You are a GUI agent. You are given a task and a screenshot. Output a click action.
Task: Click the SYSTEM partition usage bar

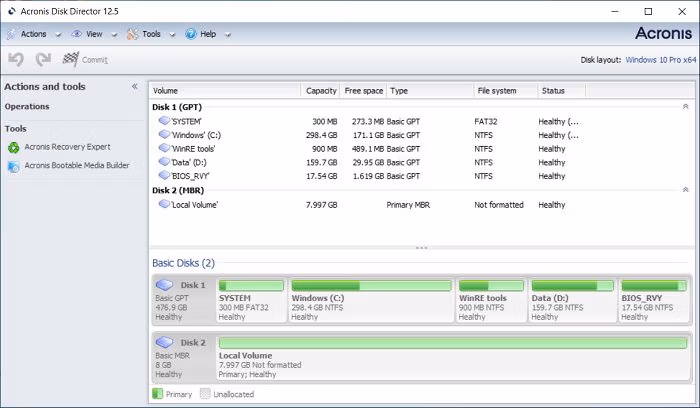point(251,286)
